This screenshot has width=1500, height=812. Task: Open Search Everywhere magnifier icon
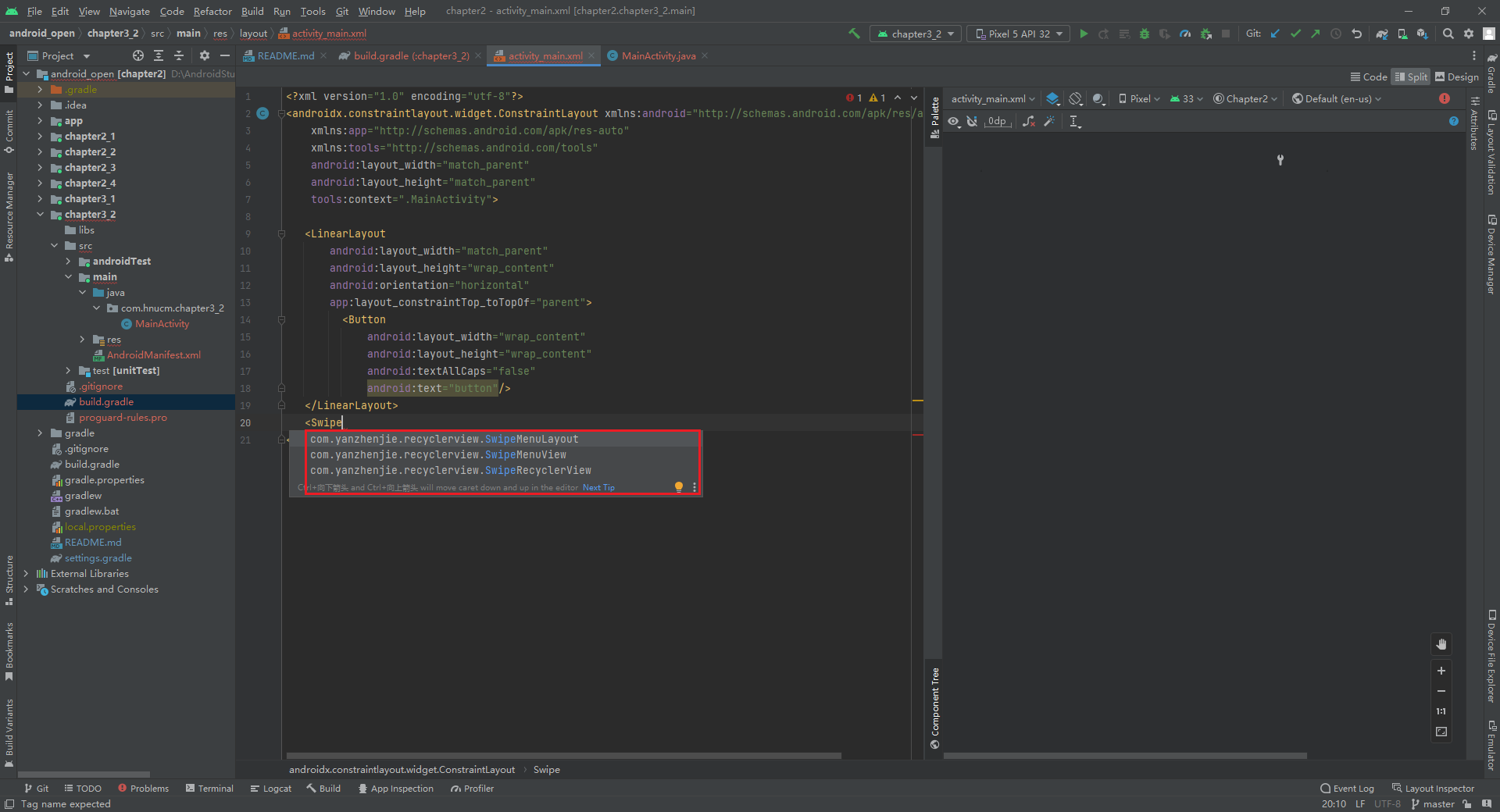point(1448,34)
